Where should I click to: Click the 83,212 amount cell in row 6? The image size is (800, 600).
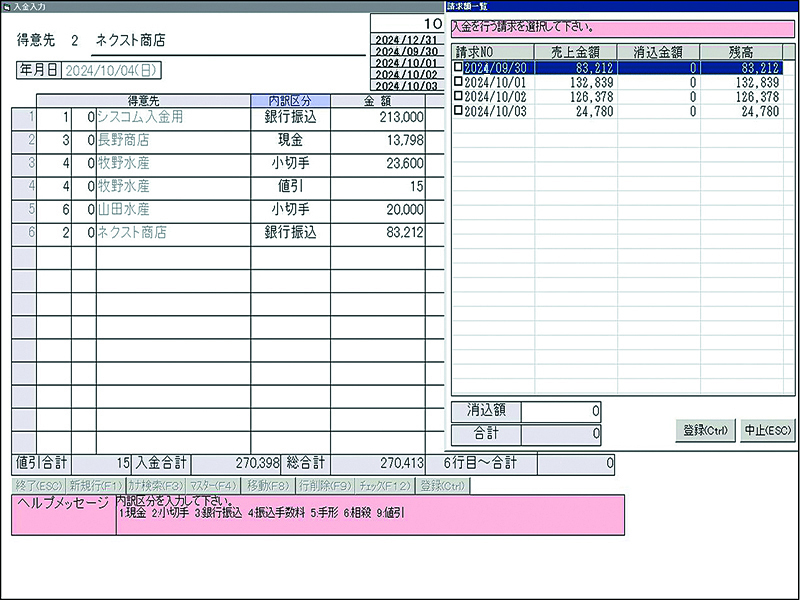pyautogui.click(x=377, y=233)
